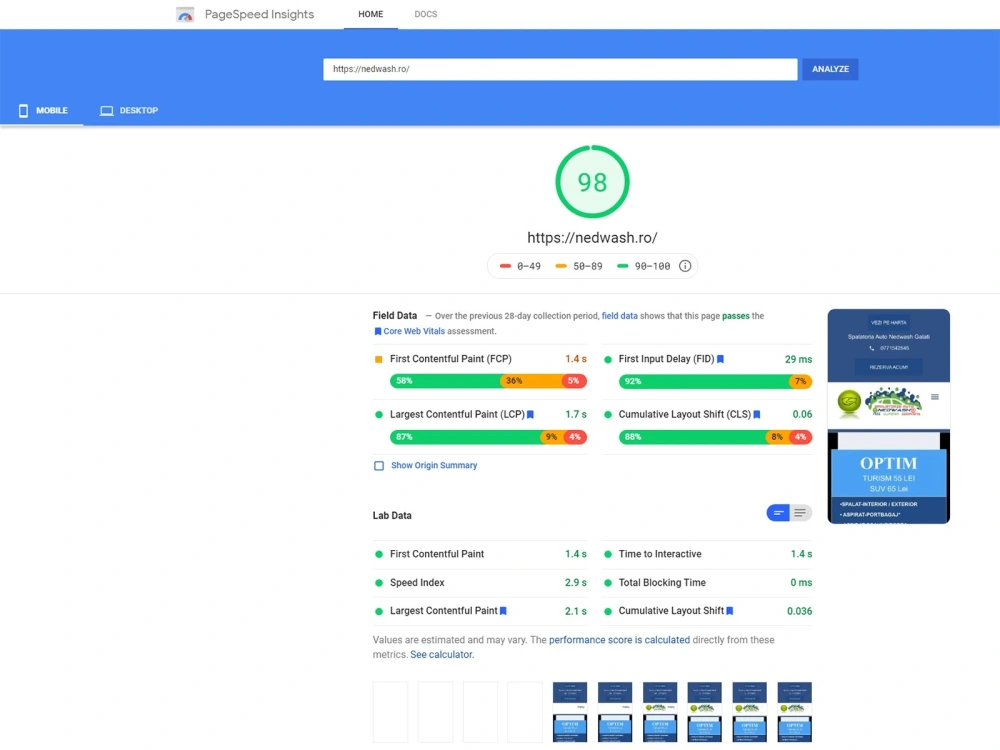Viewport: 1000px width, 750px height.
Task: Click the Total Blocking Time 0 ms value
Action: [x=801, y=583]
